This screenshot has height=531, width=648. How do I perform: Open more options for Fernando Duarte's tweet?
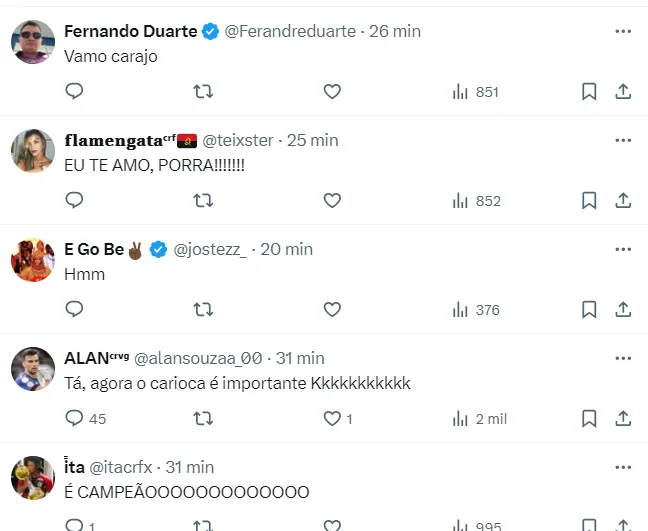point(623,31)
